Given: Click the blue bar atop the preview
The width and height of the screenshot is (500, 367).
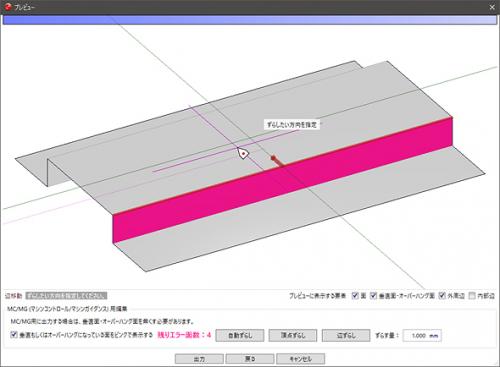Looking at the screenshot, I should pos(250,20).
